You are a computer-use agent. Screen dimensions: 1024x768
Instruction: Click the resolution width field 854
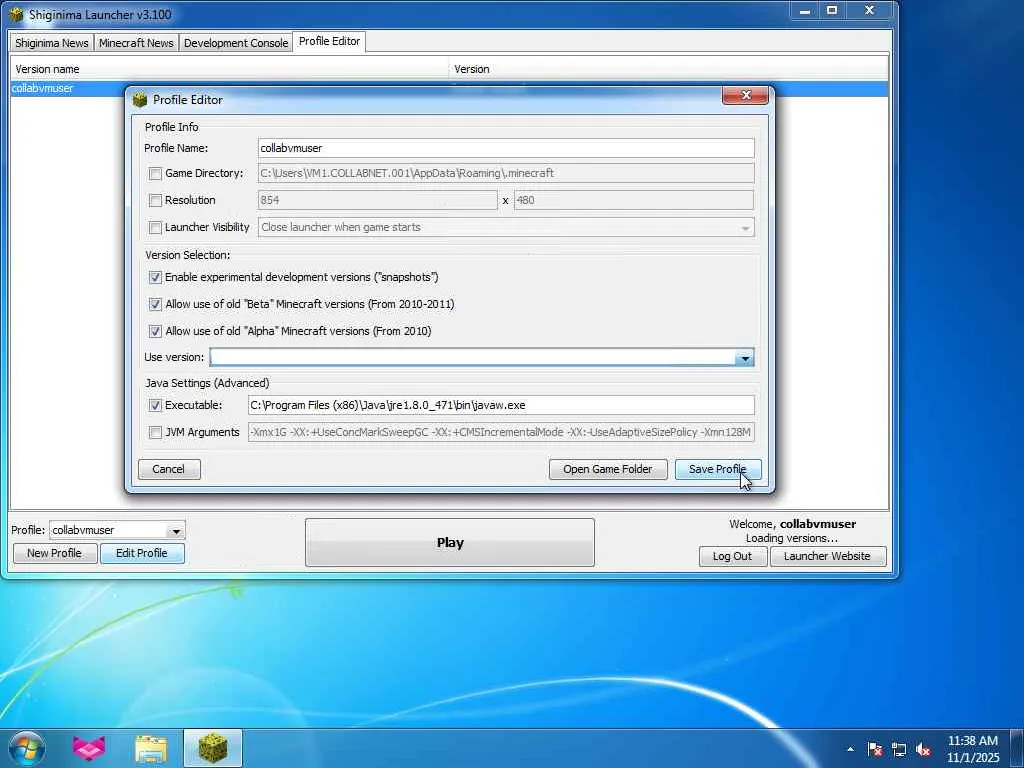click(x=377, y=200)
